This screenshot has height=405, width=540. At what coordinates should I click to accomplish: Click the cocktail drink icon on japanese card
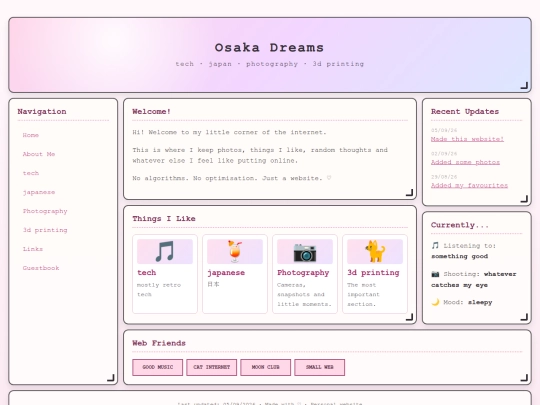coord(235,252)
